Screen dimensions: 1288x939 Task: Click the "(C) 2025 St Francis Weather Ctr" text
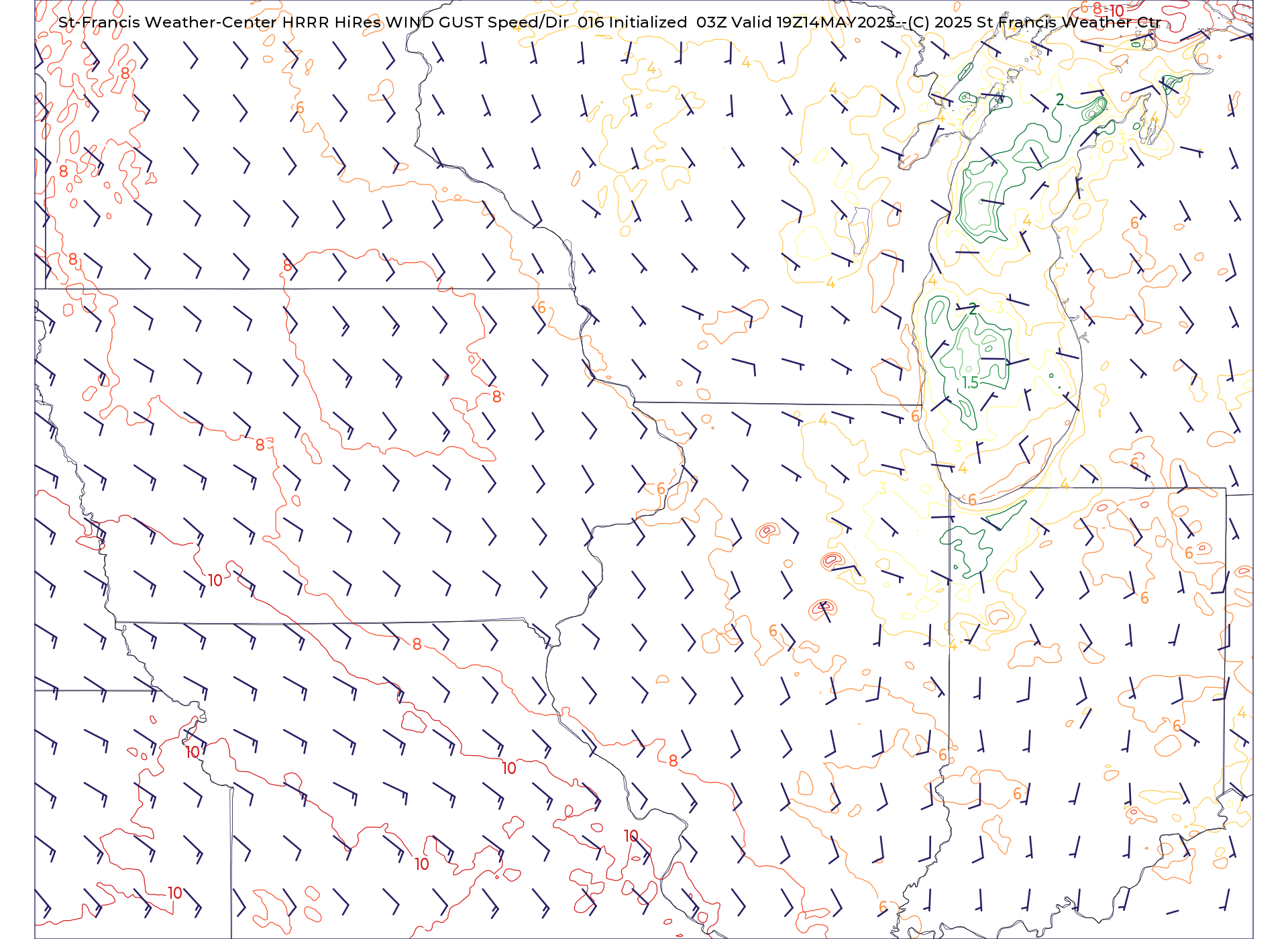(1034, 22)
